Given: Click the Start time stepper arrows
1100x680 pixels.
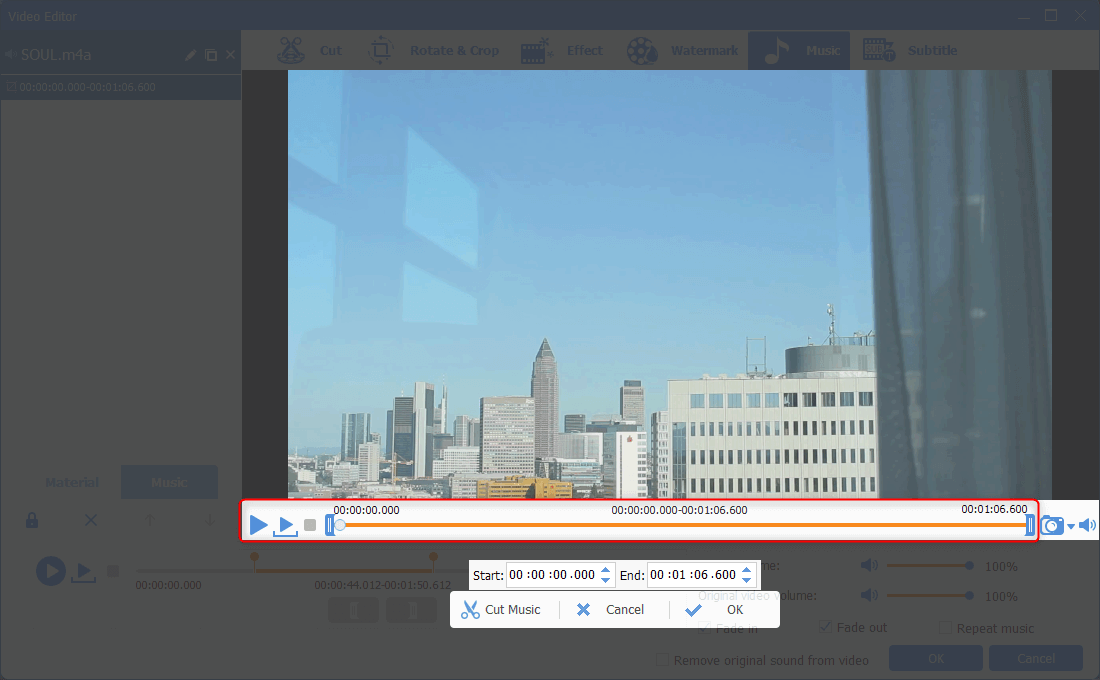Looking at the screenshot, I should 605,575.
